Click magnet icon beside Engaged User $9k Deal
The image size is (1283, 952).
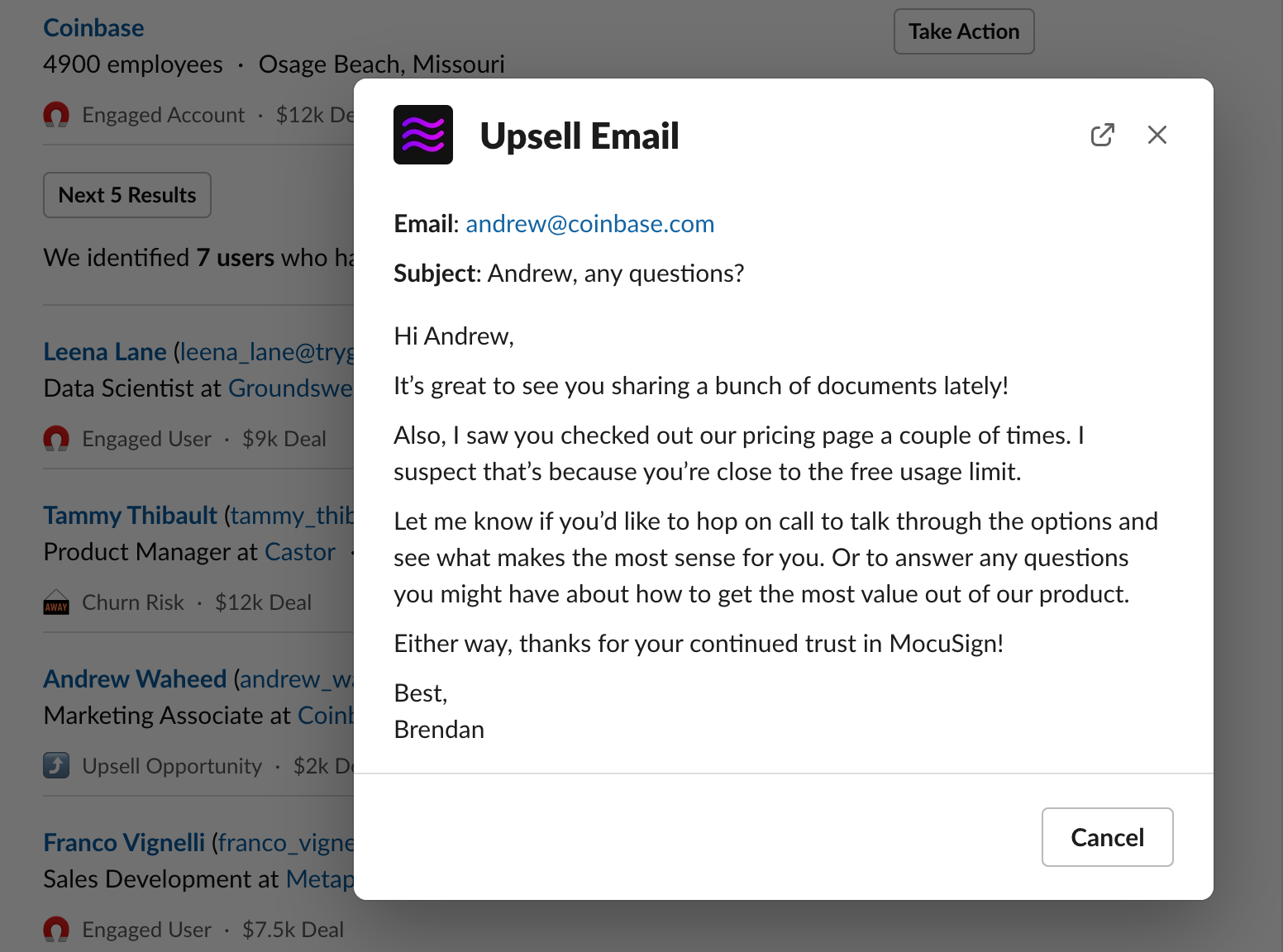click(x=56, y=439)
